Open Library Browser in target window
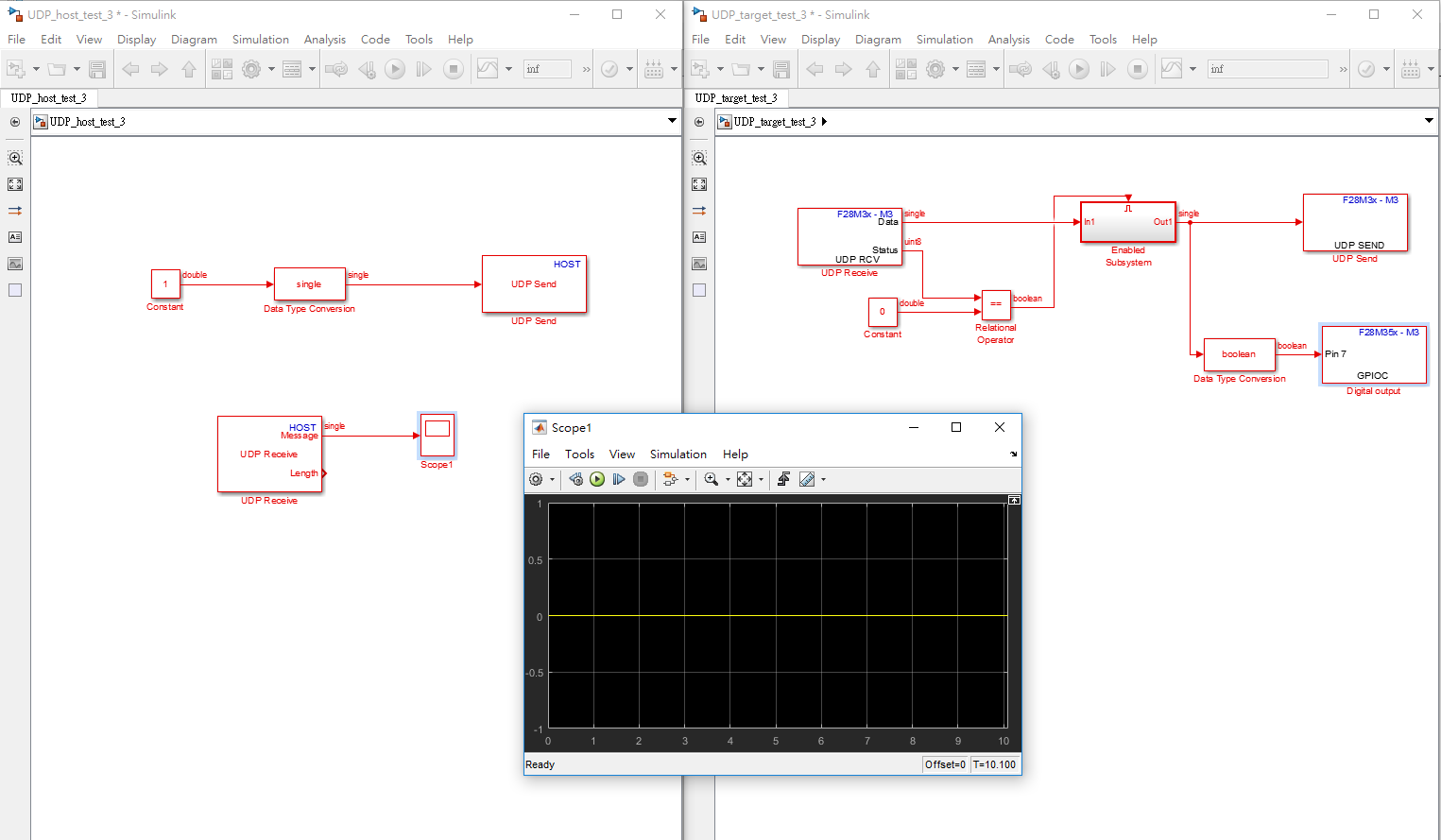 pos(906,69)
